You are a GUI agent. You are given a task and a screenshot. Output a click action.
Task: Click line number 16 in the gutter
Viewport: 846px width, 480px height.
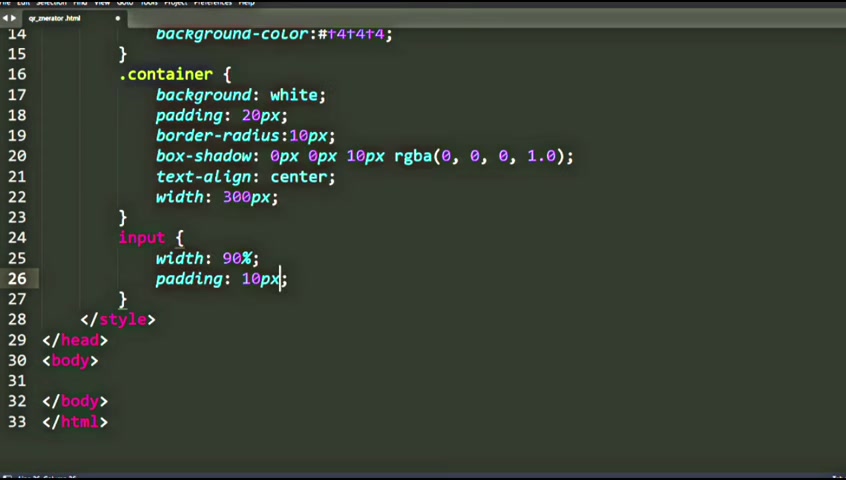tap(17, 74)
